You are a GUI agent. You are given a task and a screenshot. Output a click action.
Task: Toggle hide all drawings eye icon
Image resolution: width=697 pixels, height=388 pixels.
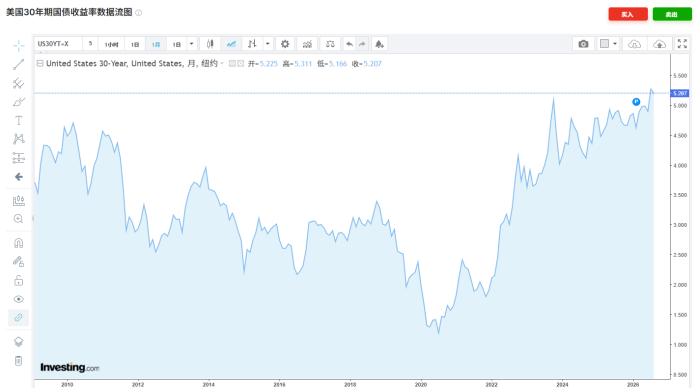(19, 299)
